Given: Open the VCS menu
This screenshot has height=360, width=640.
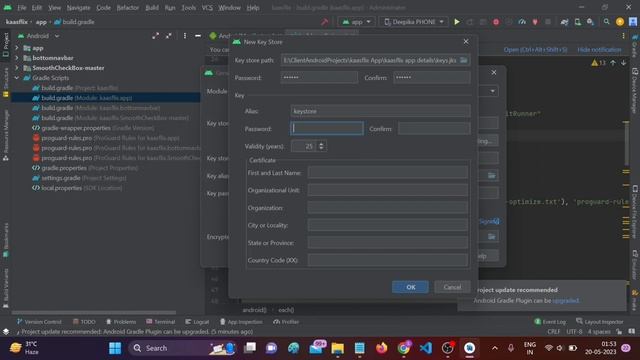Looking at the screenshot, I should (207, 7).
